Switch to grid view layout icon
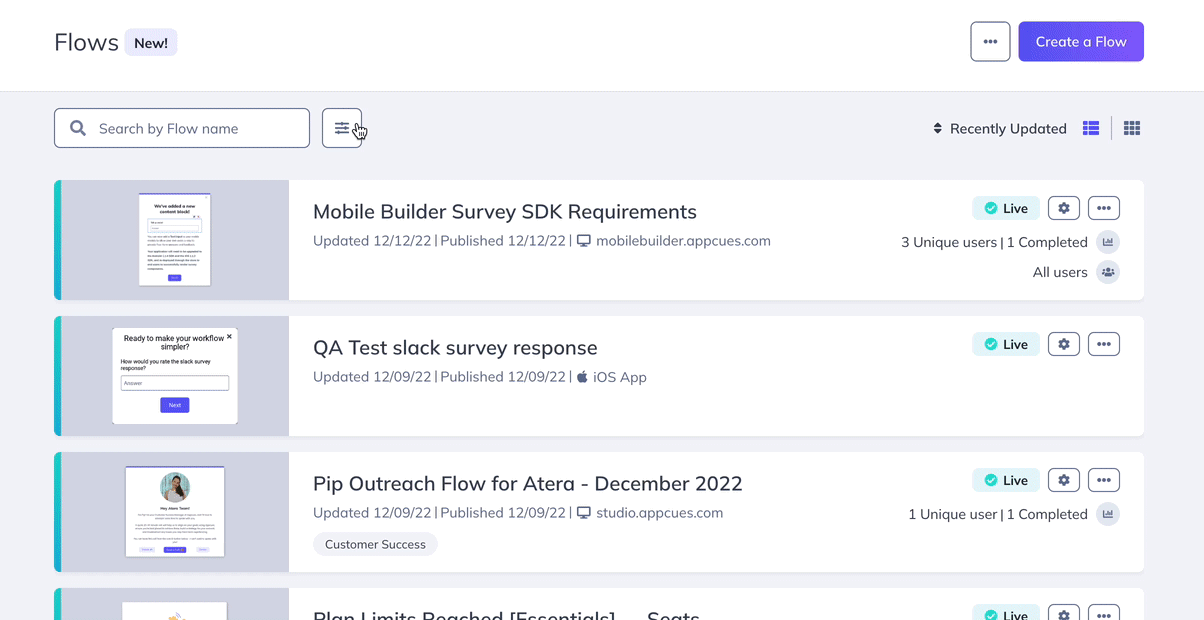This screenshot has width=1204, height=620. pos(1132,128)
